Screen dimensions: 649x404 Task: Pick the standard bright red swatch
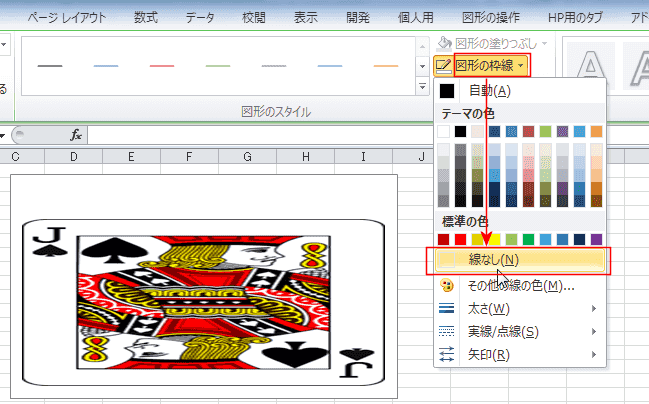(460, 239)
